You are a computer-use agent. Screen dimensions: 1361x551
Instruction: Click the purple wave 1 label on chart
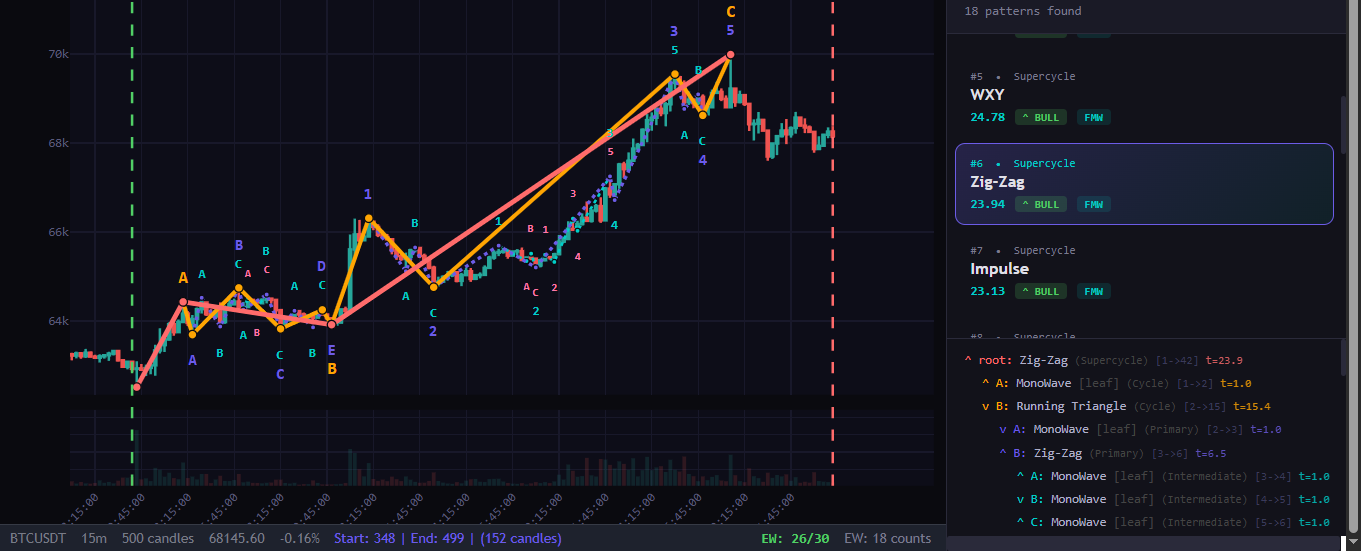(x=368, y=194)
